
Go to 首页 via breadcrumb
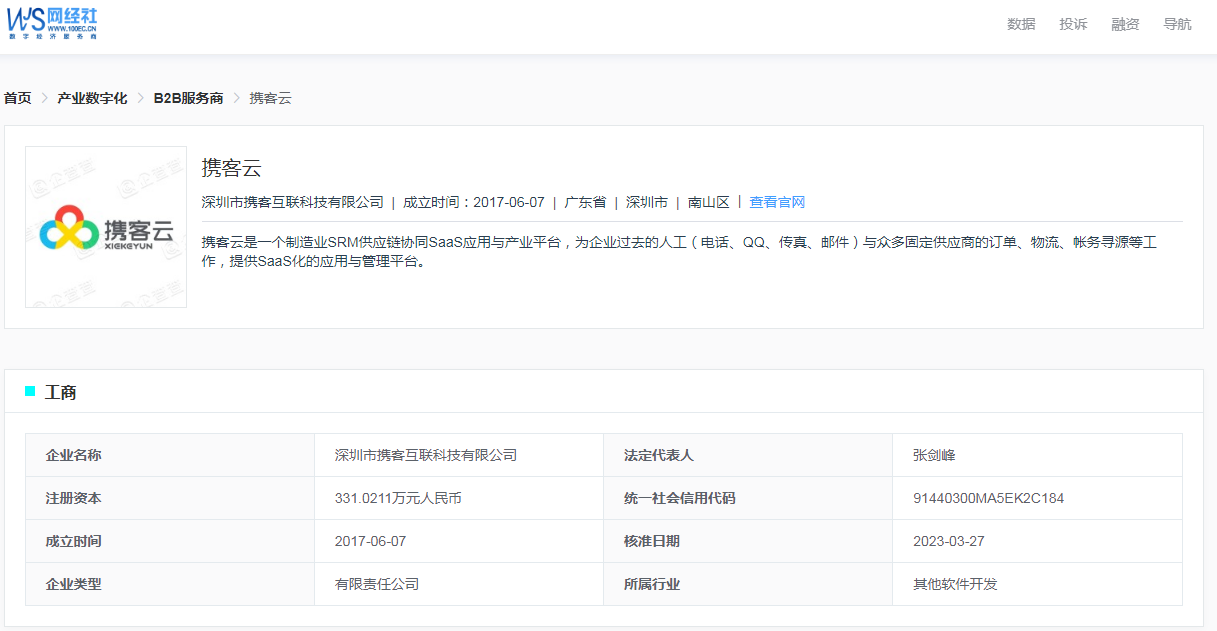(18, 98)
